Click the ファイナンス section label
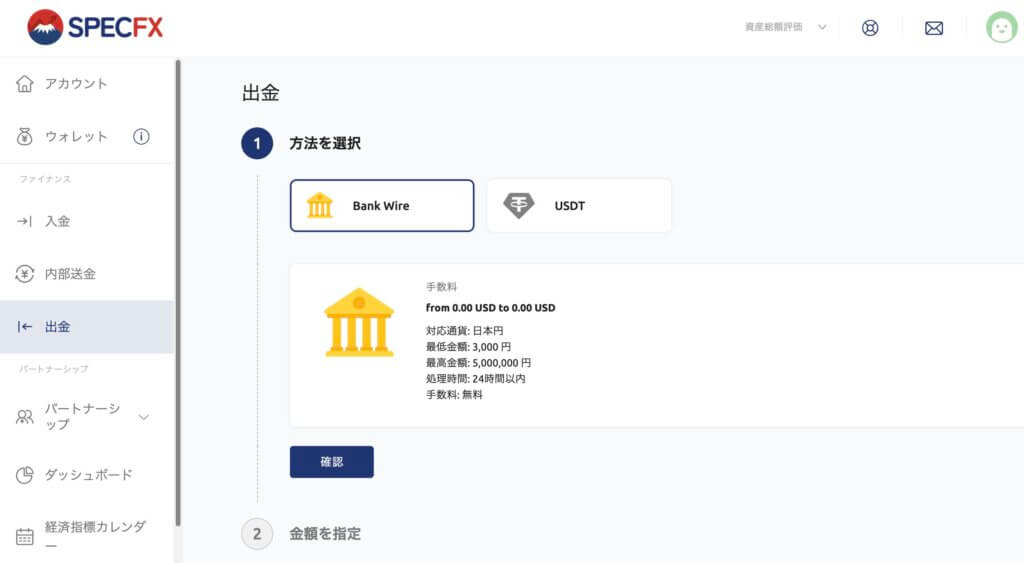 coord(45,179)
